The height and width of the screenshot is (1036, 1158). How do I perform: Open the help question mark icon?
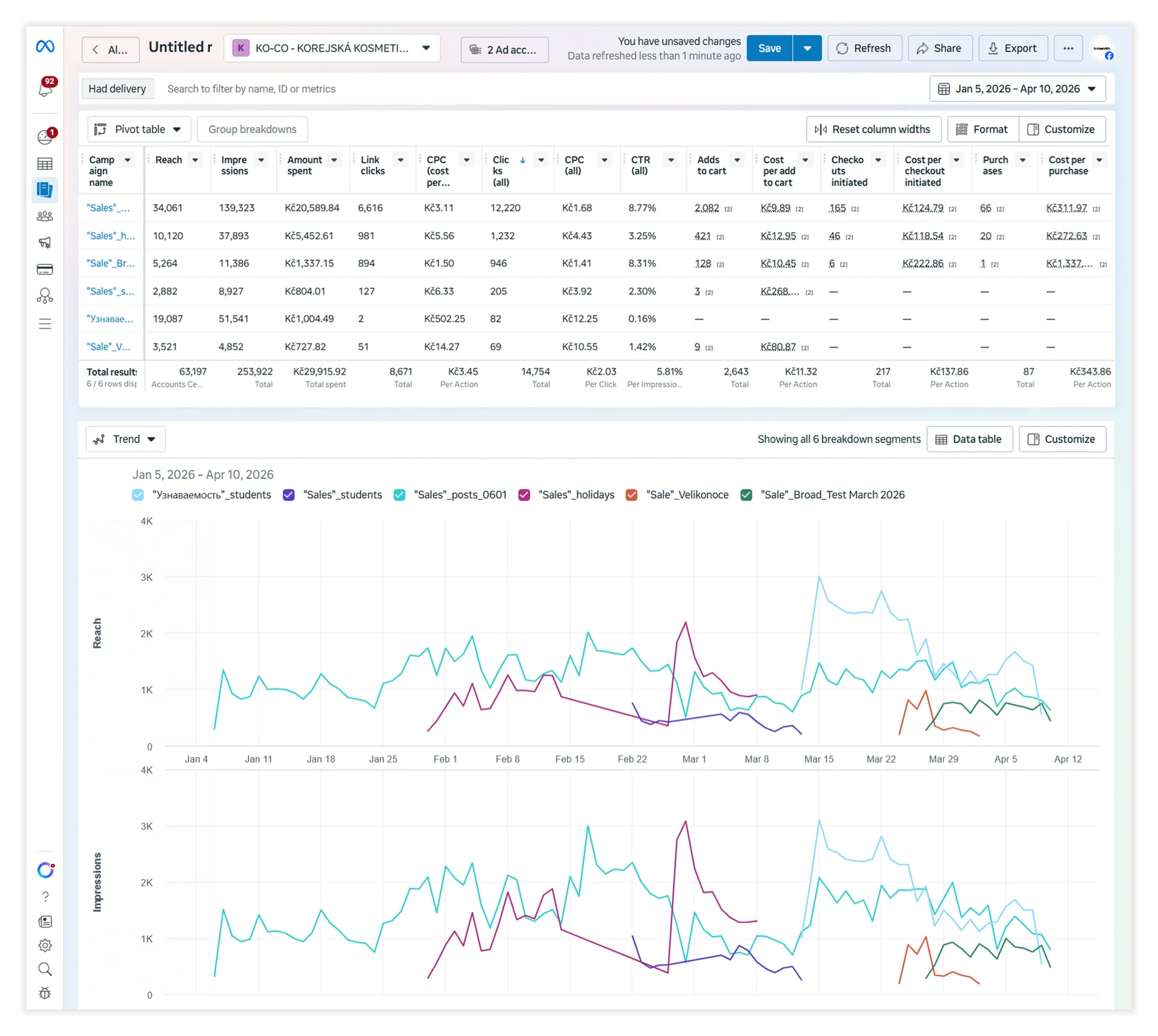click(x=45, y=897)
